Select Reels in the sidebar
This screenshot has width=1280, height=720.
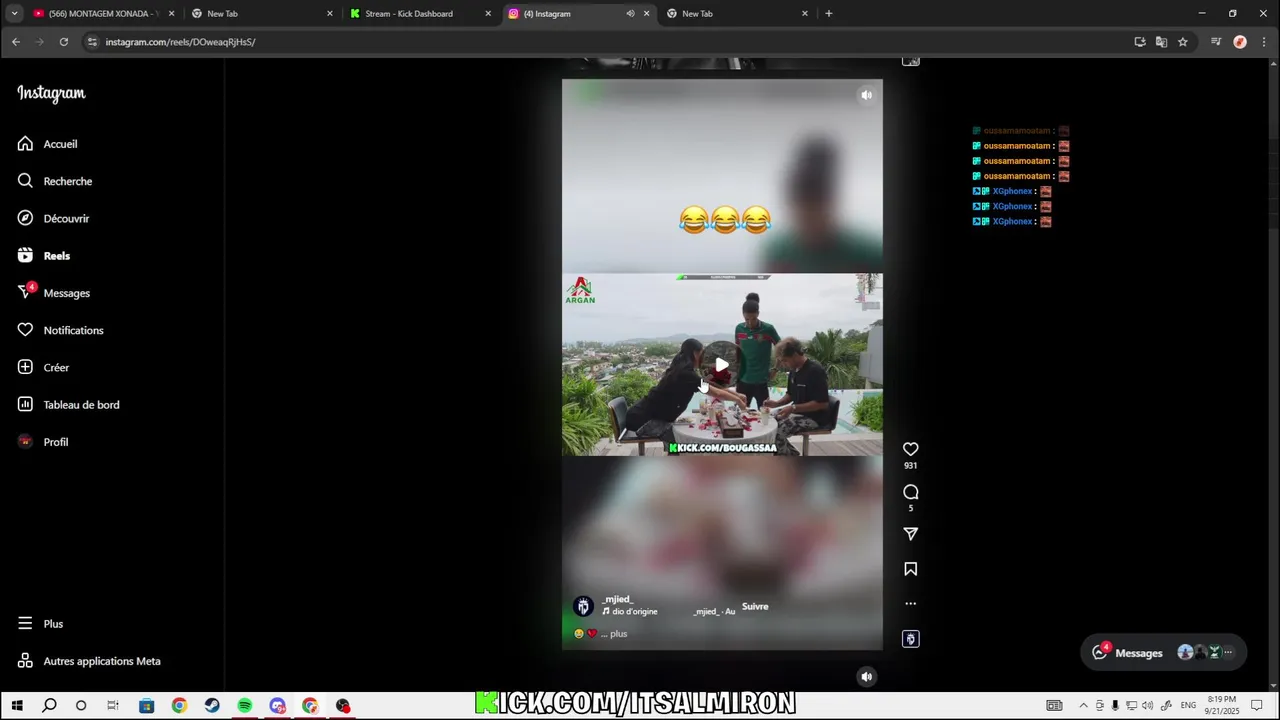coord(56,256)
